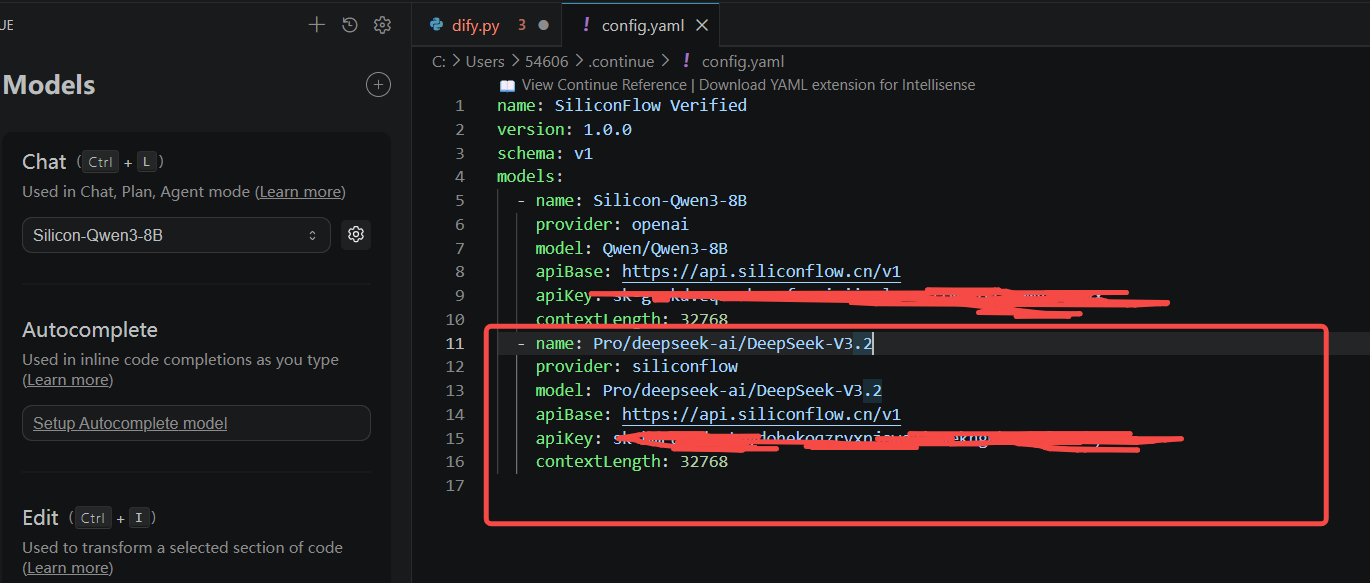Click line number 5 in gutter
Viewport: 1370px width, 583px height.
460,200
